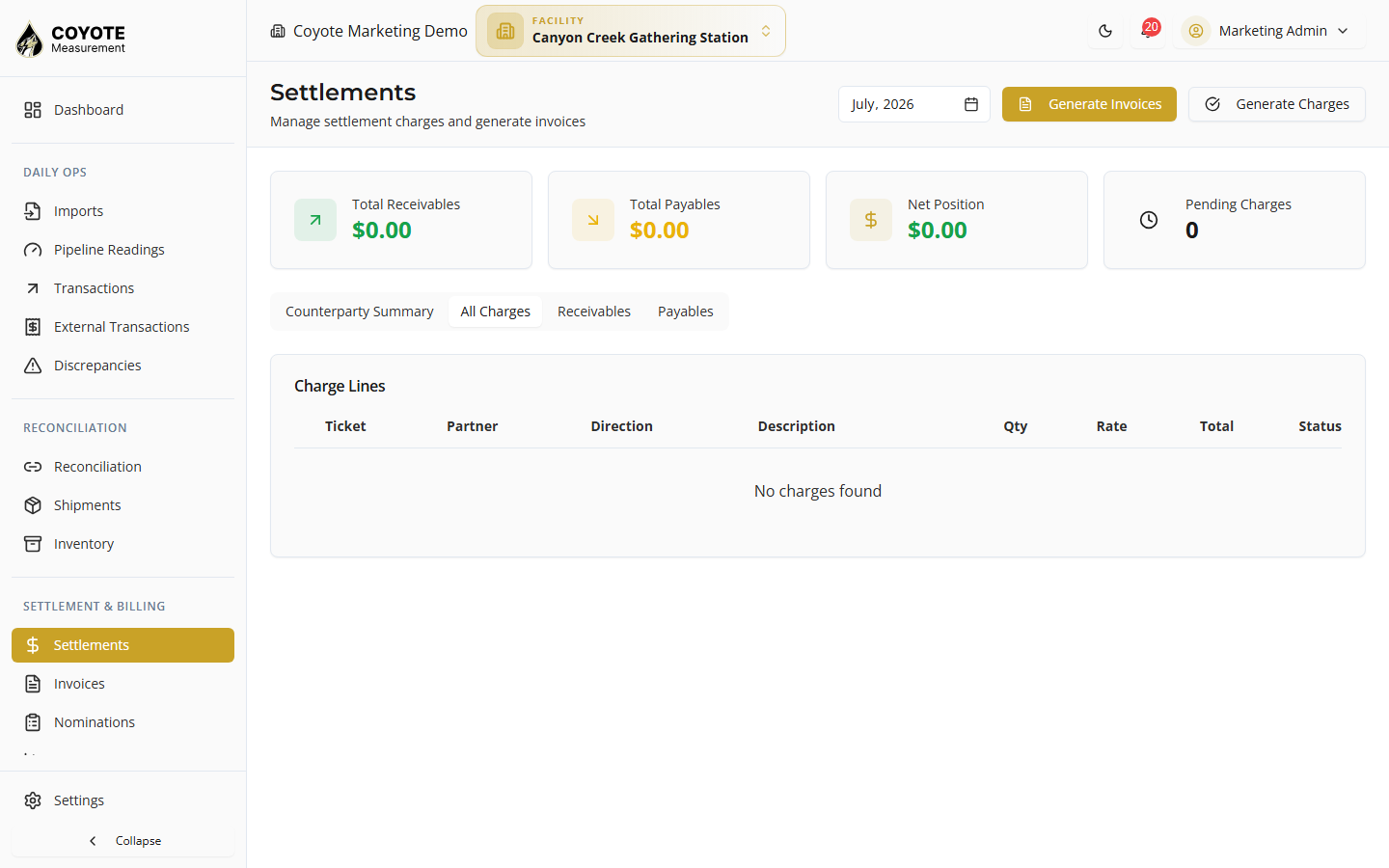Navigate to Reconciliation page
The width and height of the screenshot is (1389, 868).
123,467
